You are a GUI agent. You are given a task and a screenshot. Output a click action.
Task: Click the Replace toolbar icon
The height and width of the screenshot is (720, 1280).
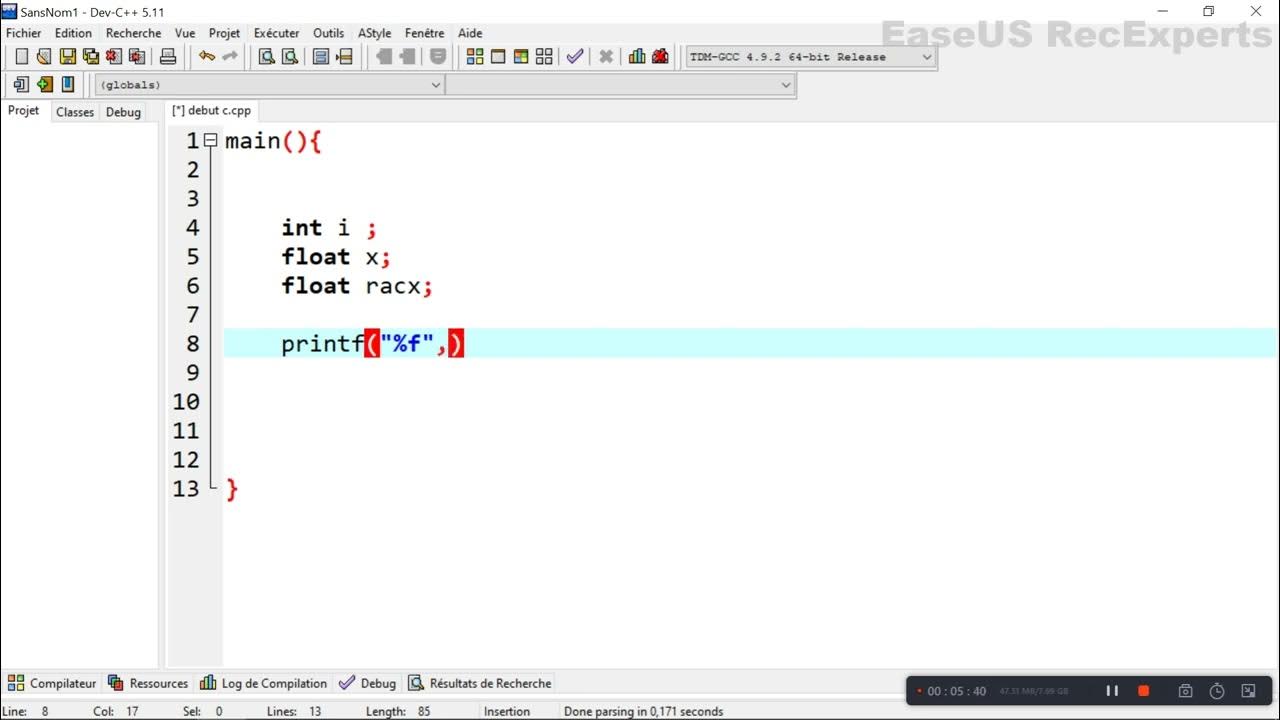click(290, 57)
